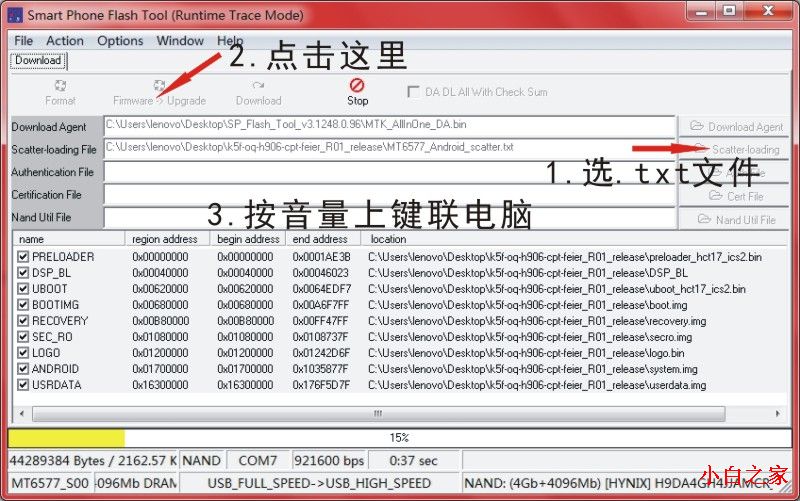The height and width of the screenshot is (501, 800).
Task: Open the Window menu
Action: [180, 40]
